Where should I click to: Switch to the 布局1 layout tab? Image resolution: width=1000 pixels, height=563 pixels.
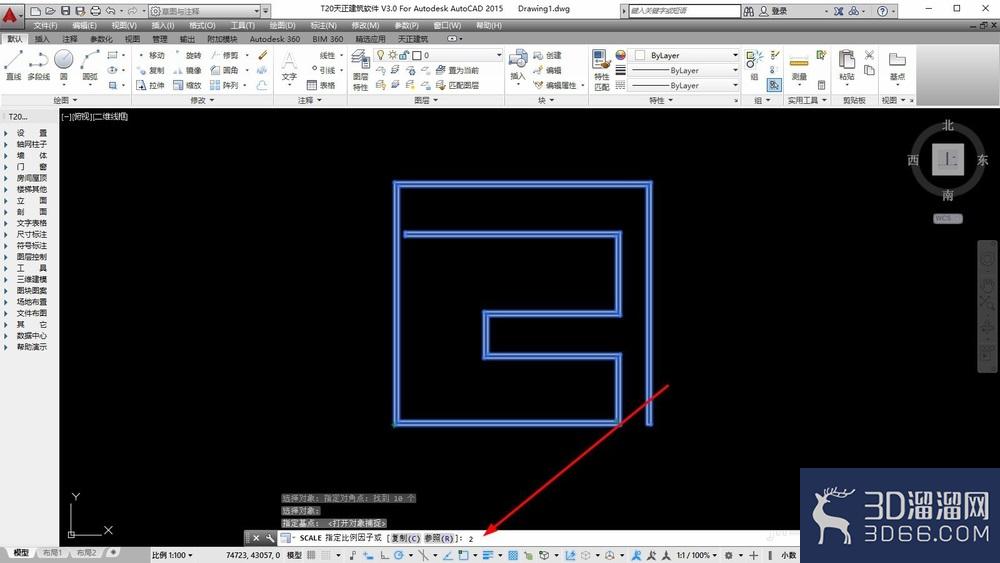(52, 553)
